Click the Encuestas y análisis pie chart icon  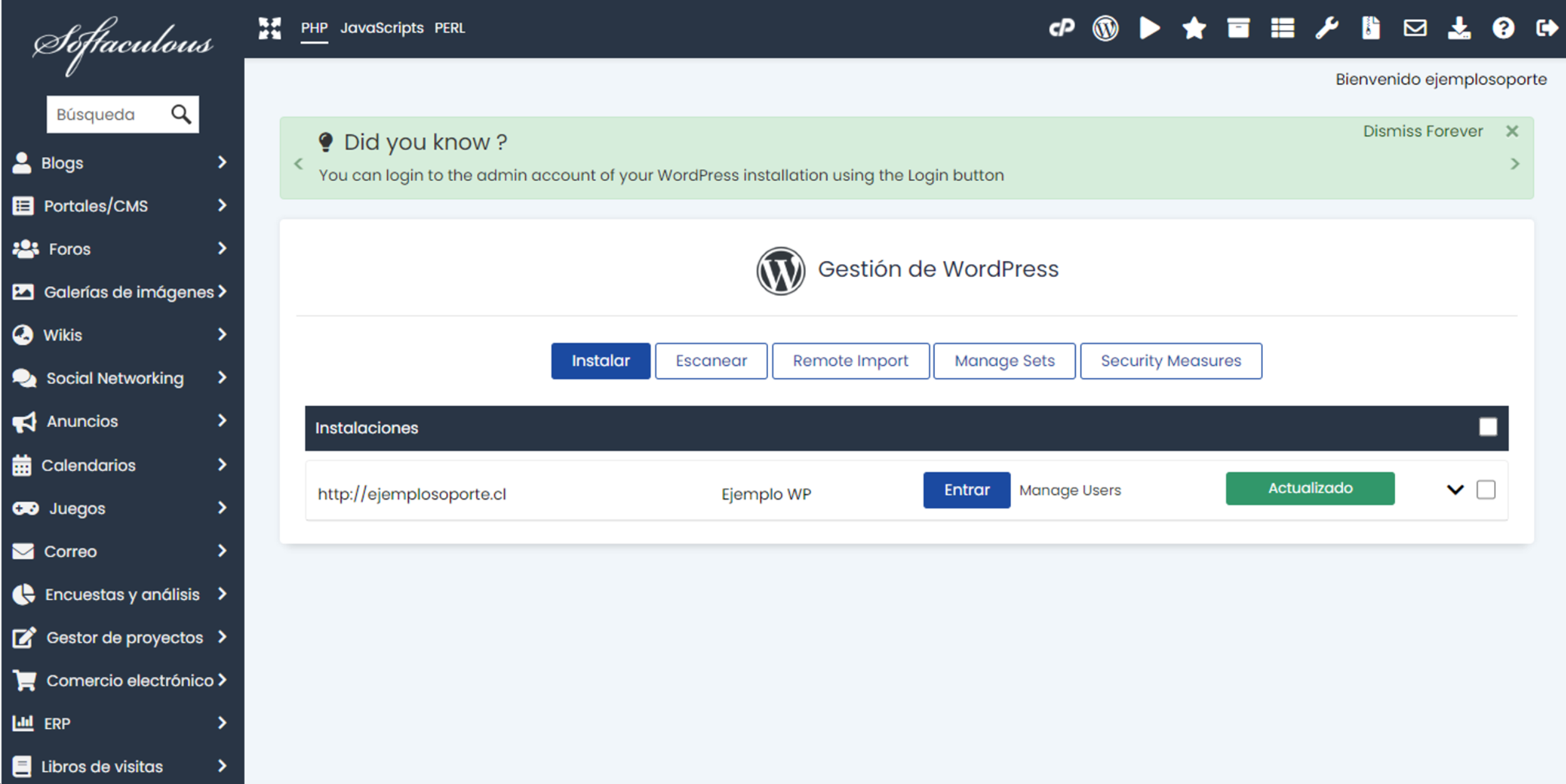tap(24, 594)
